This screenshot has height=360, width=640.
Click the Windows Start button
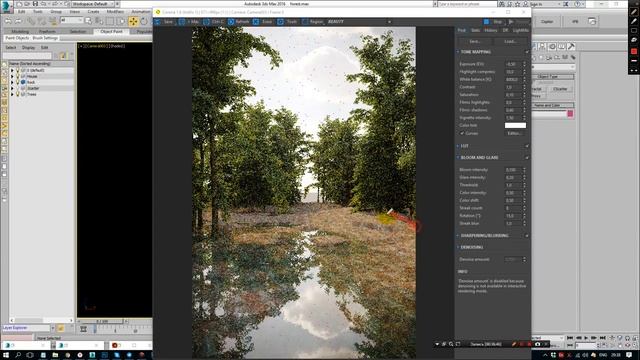[x=7, y=355]
